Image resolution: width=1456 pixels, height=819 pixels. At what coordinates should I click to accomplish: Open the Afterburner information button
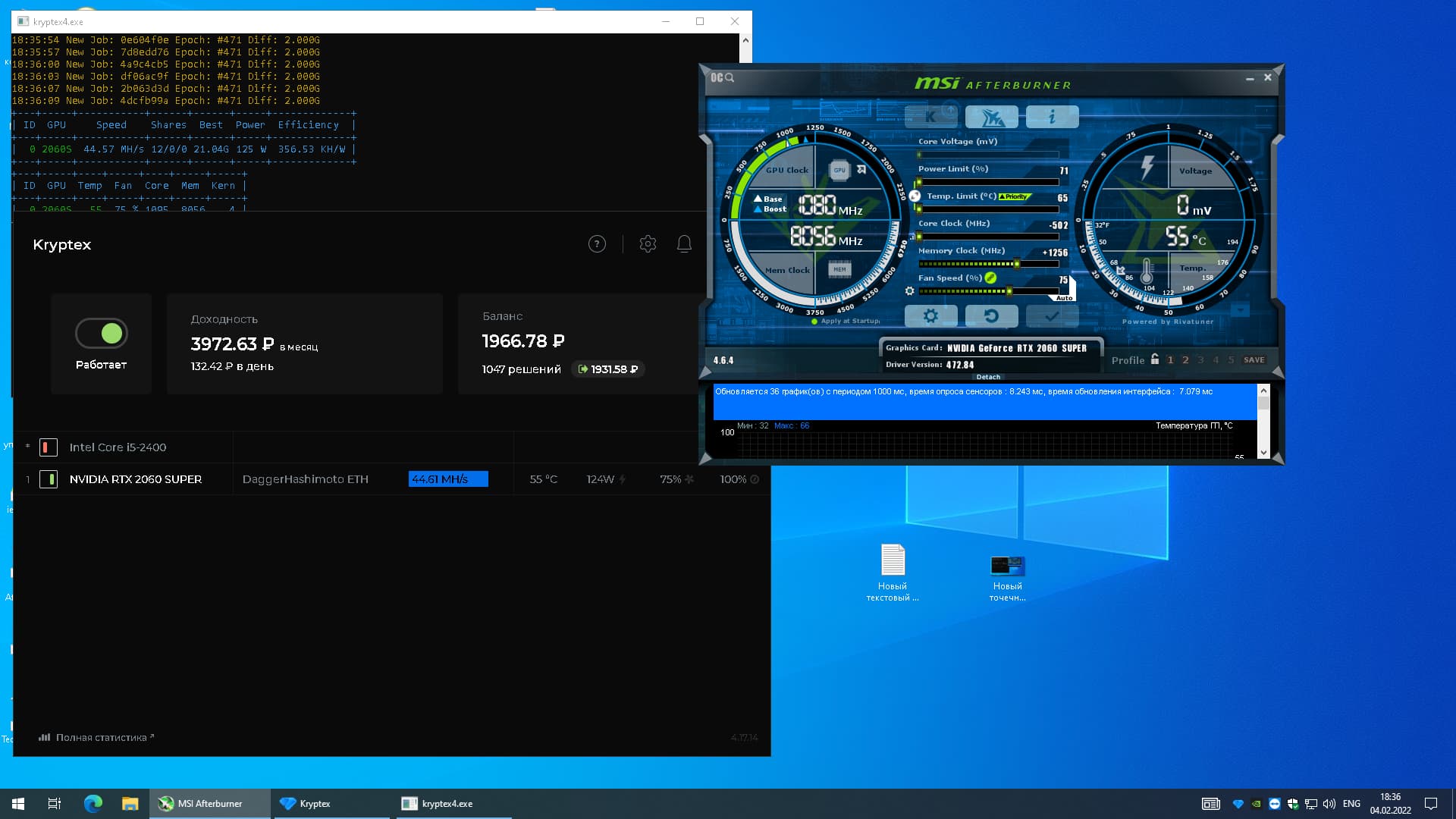coord(1052,117)
